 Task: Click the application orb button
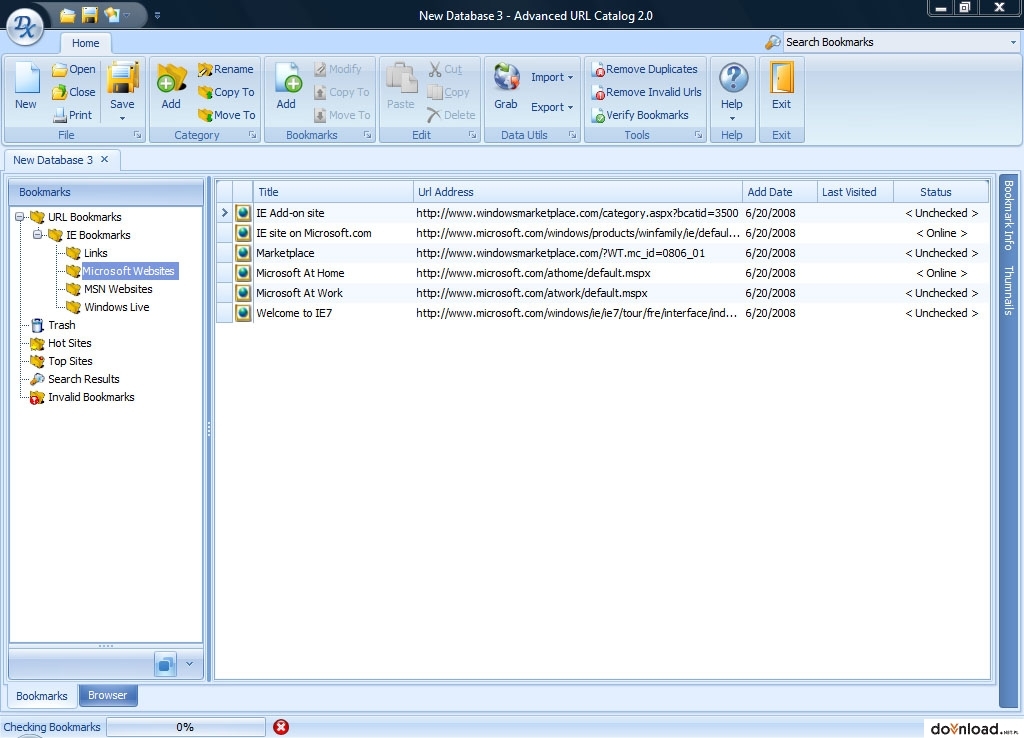(x=25, y=26)
